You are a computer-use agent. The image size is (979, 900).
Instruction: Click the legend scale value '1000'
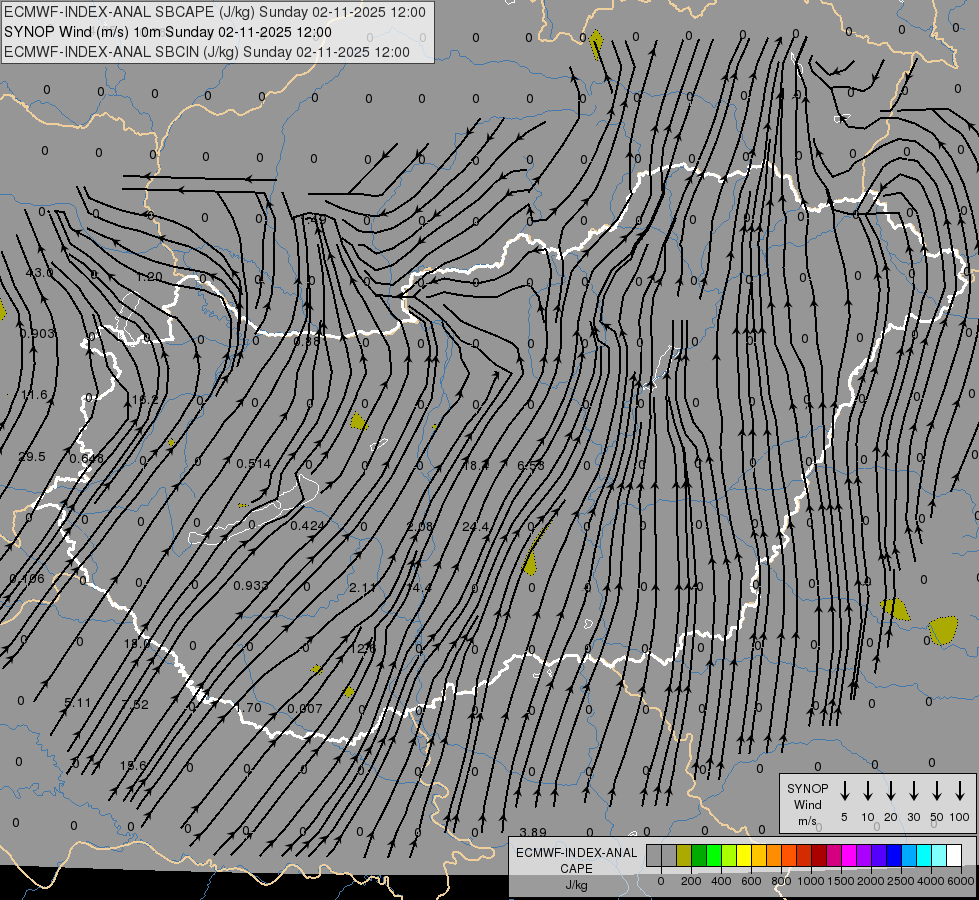point(810,881)
